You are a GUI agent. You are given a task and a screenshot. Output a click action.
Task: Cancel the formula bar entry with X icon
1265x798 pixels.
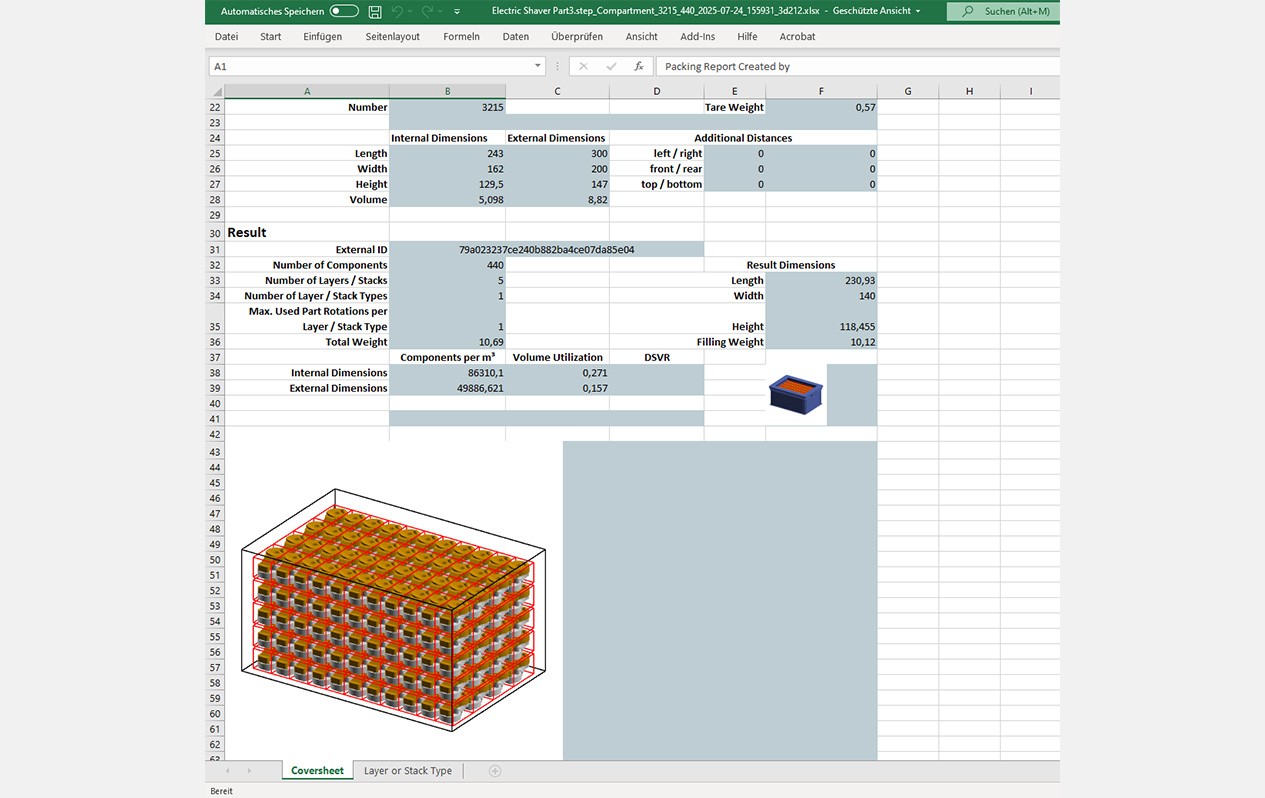click(x=583, y=66)
